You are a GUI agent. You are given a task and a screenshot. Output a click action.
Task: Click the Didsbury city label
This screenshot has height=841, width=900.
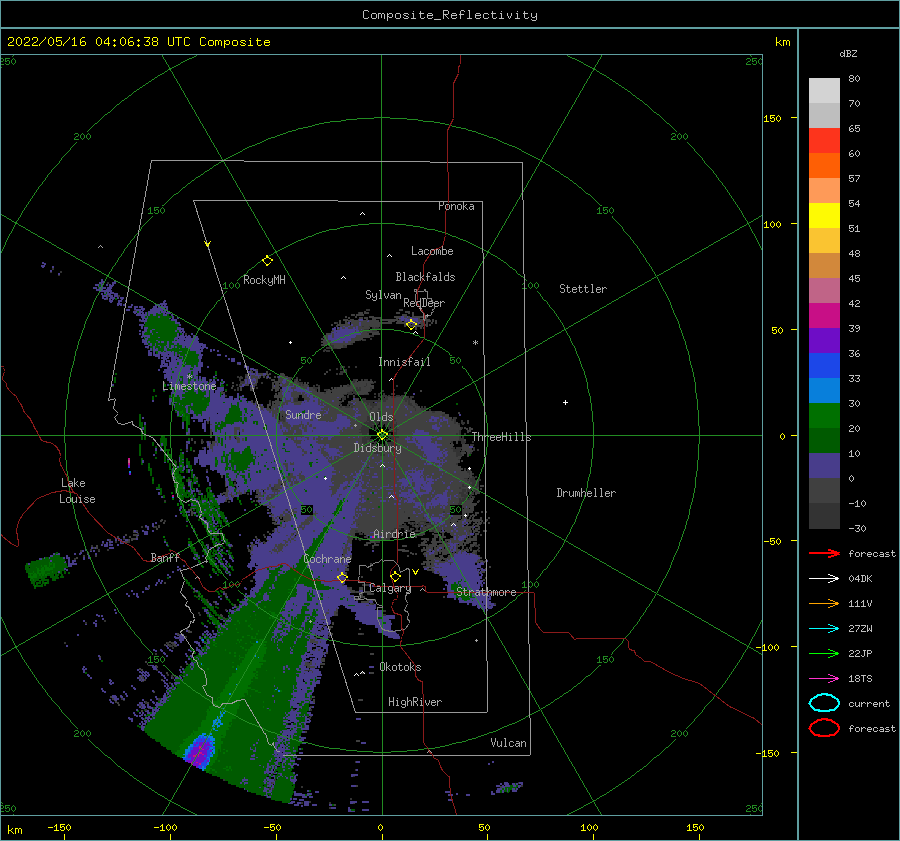[378, 448]
